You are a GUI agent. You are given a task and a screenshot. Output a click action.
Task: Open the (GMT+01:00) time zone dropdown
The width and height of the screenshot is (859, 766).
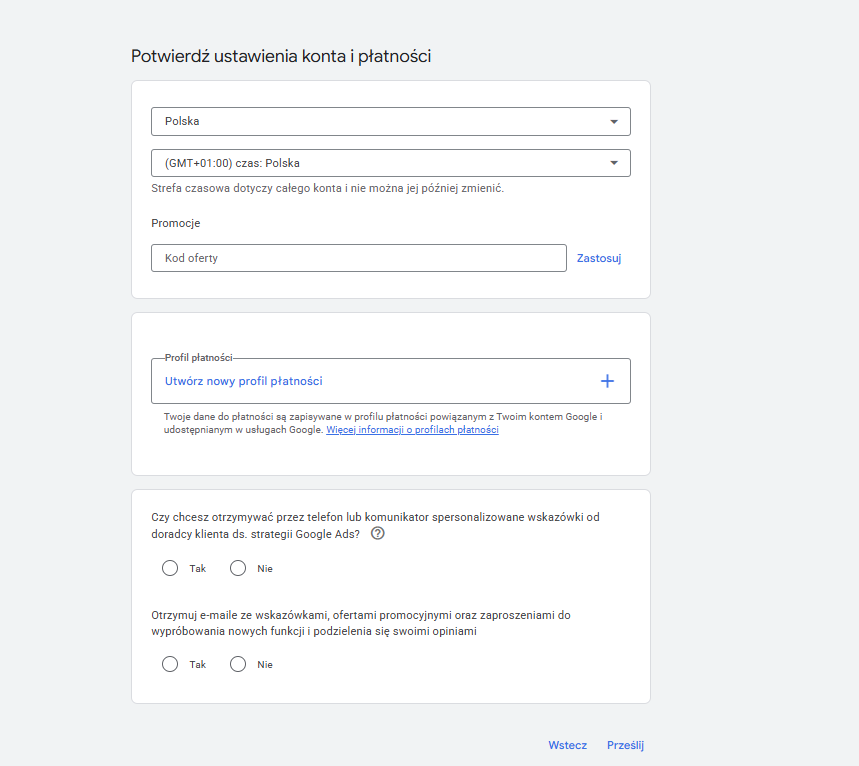point(380,163)
